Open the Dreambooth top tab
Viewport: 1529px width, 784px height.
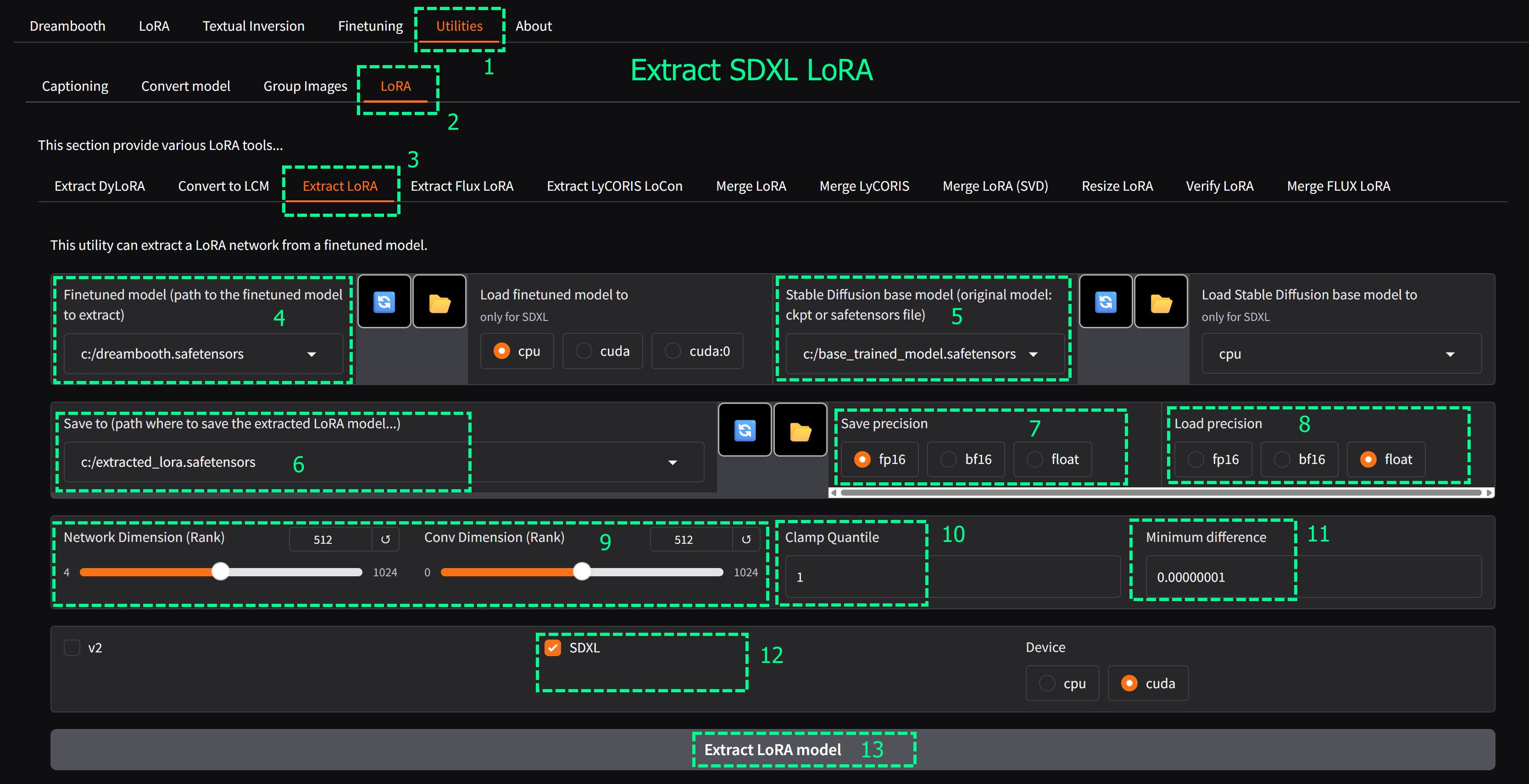(68, 26)
